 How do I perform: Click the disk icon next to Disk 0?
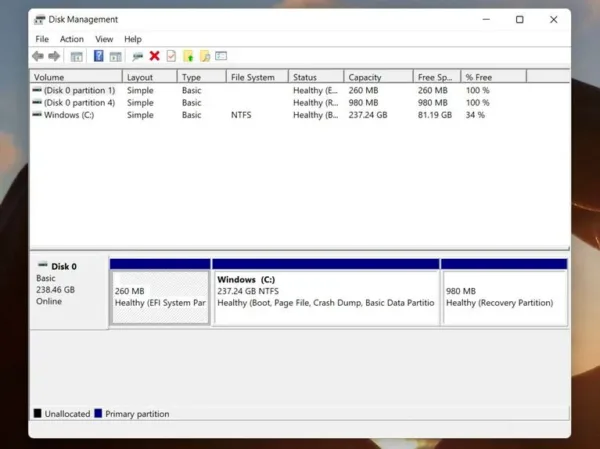(43, 265)
